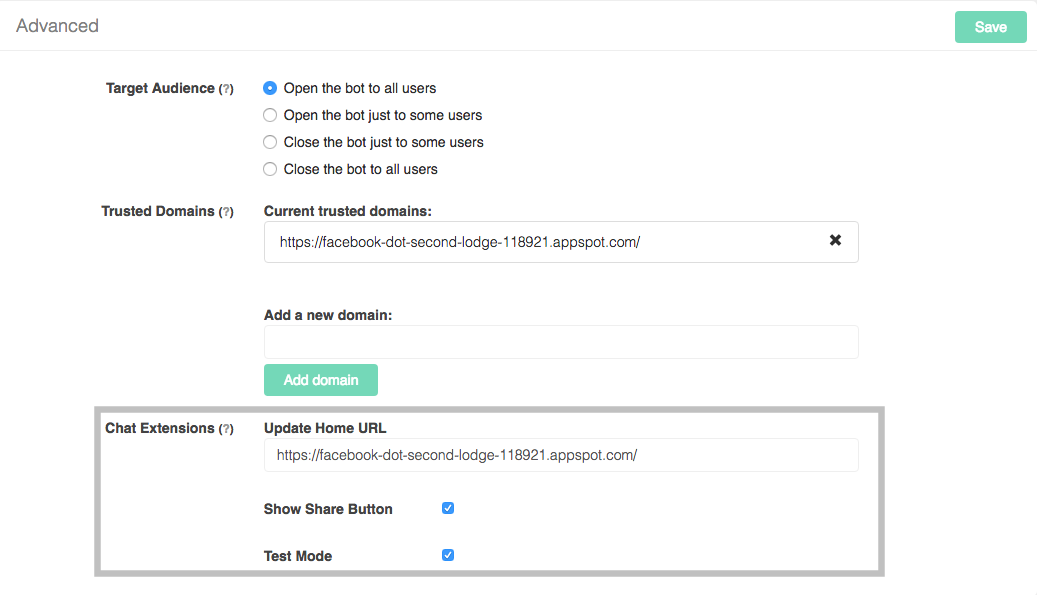
Task: Click into the Update Home URL field
Action: coord(560,455)
